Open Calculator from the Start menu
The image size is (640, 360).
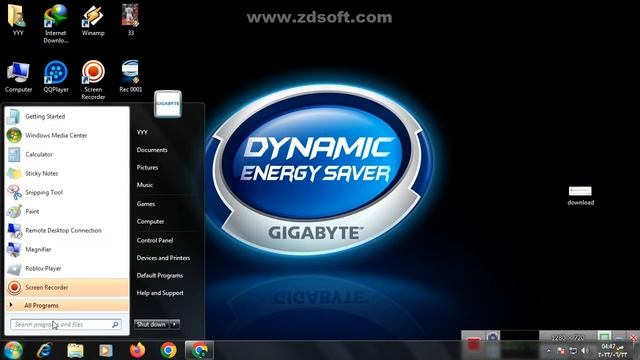point(67,154)
